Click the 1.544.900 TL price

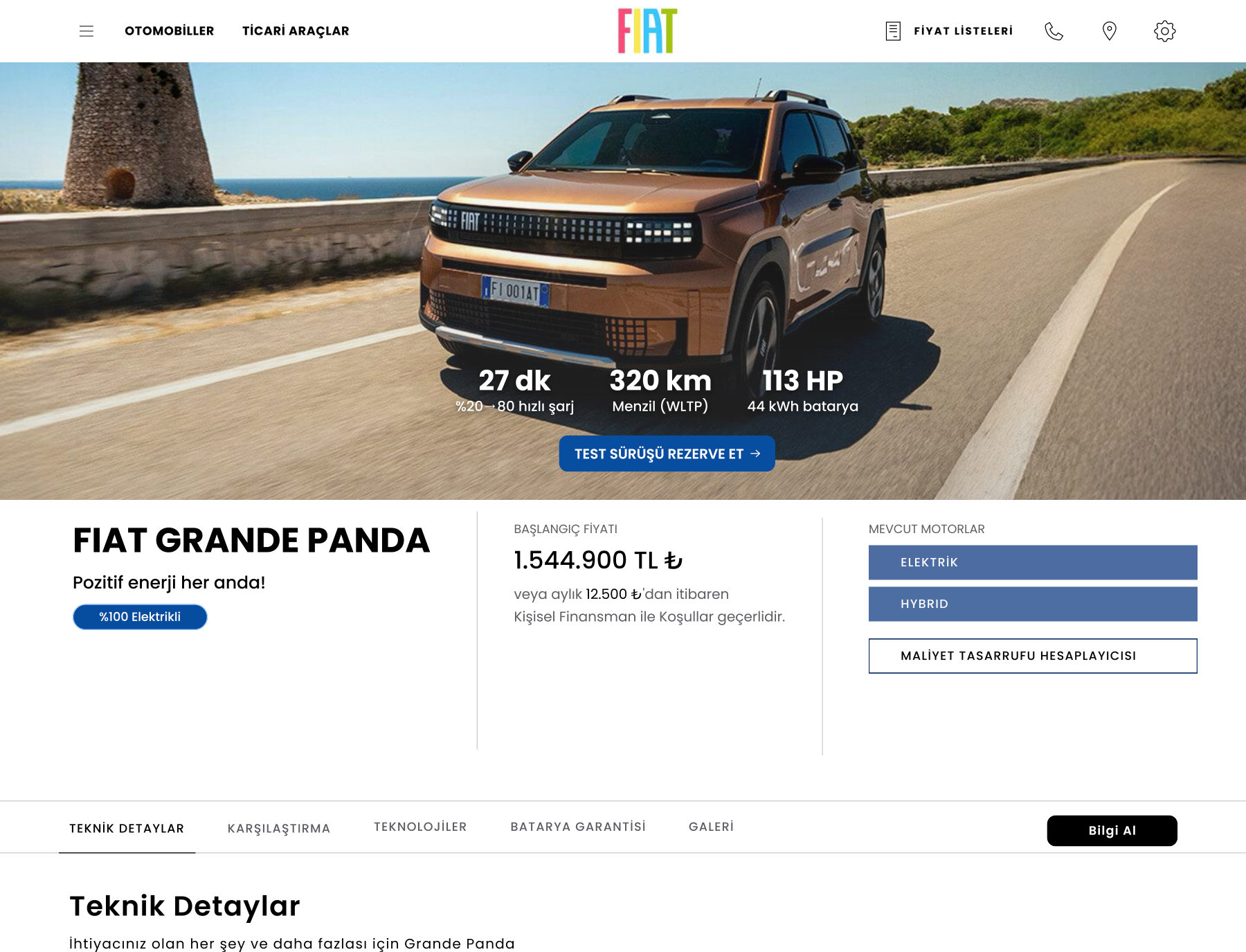(x=598, y=560)
